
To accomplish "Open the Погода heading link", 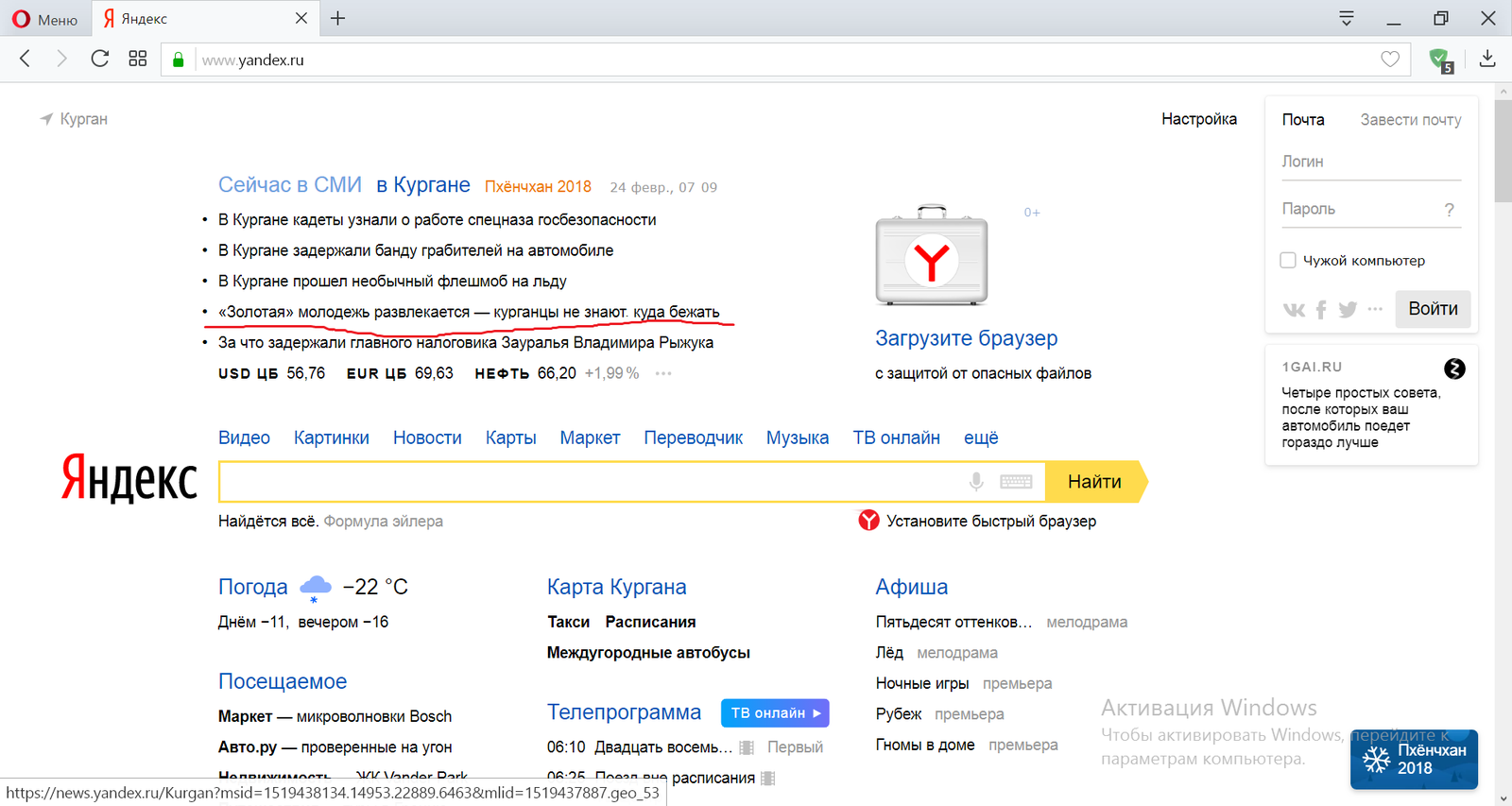I will coord(252,587).
